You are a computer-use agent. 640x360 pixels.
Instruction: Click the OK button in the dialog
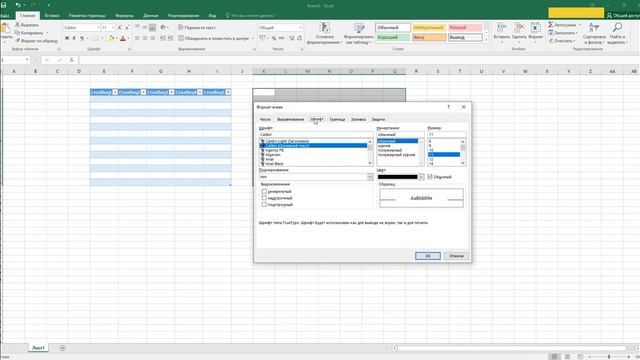point(428,256)
